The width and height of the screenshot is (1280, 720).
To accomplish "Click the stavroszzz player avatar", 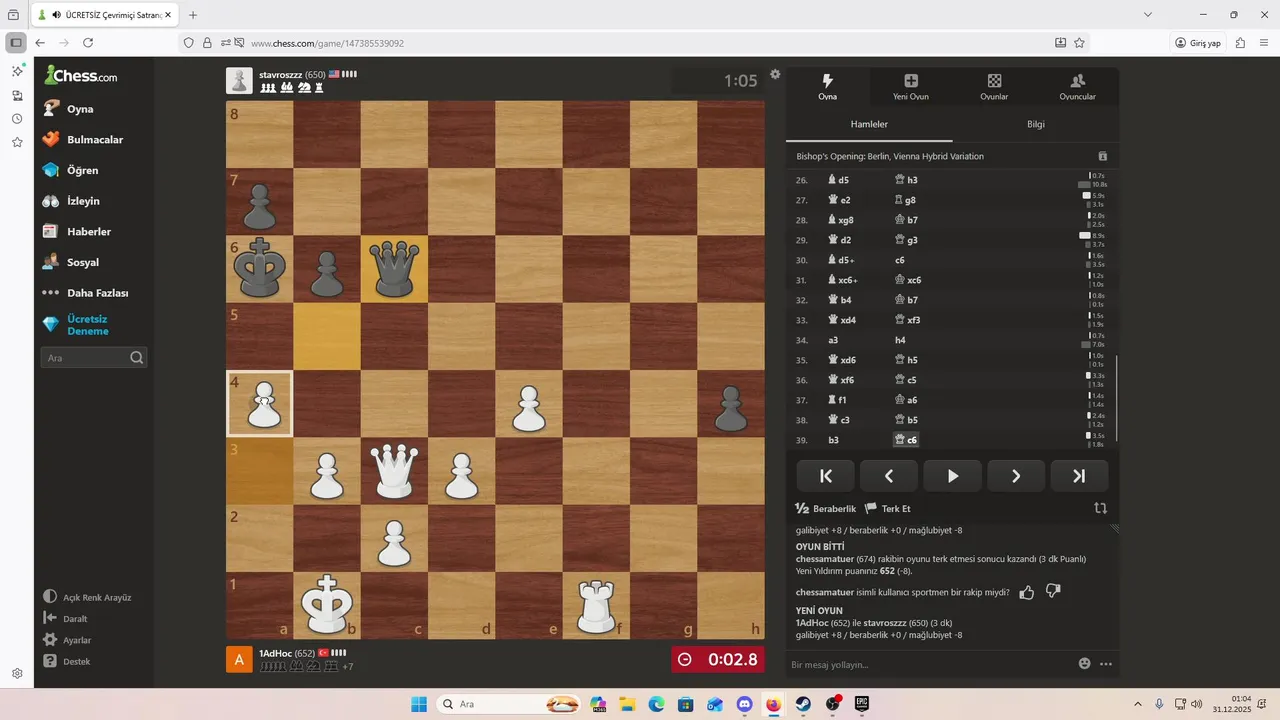I will [239, 81].
